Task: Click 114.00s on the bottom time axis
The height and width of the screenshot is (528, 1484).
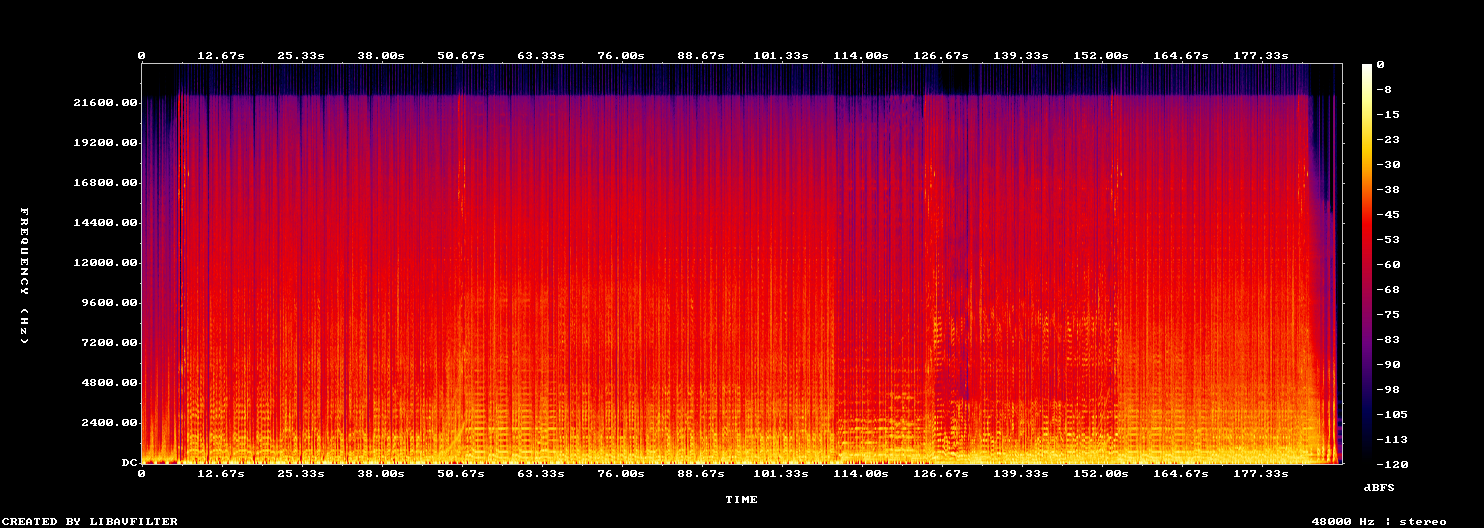Action: [x=861, y=473]
